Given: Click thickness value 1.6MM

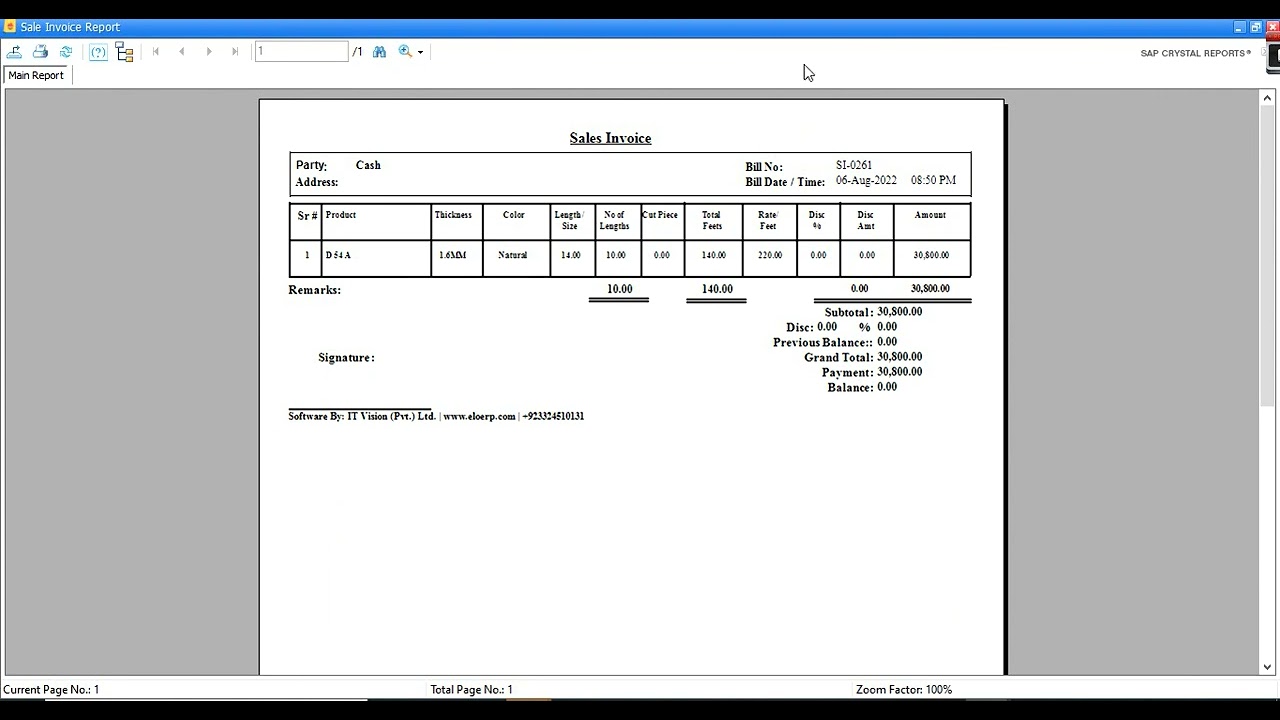Looking at the screenshot, I should 453,255.
